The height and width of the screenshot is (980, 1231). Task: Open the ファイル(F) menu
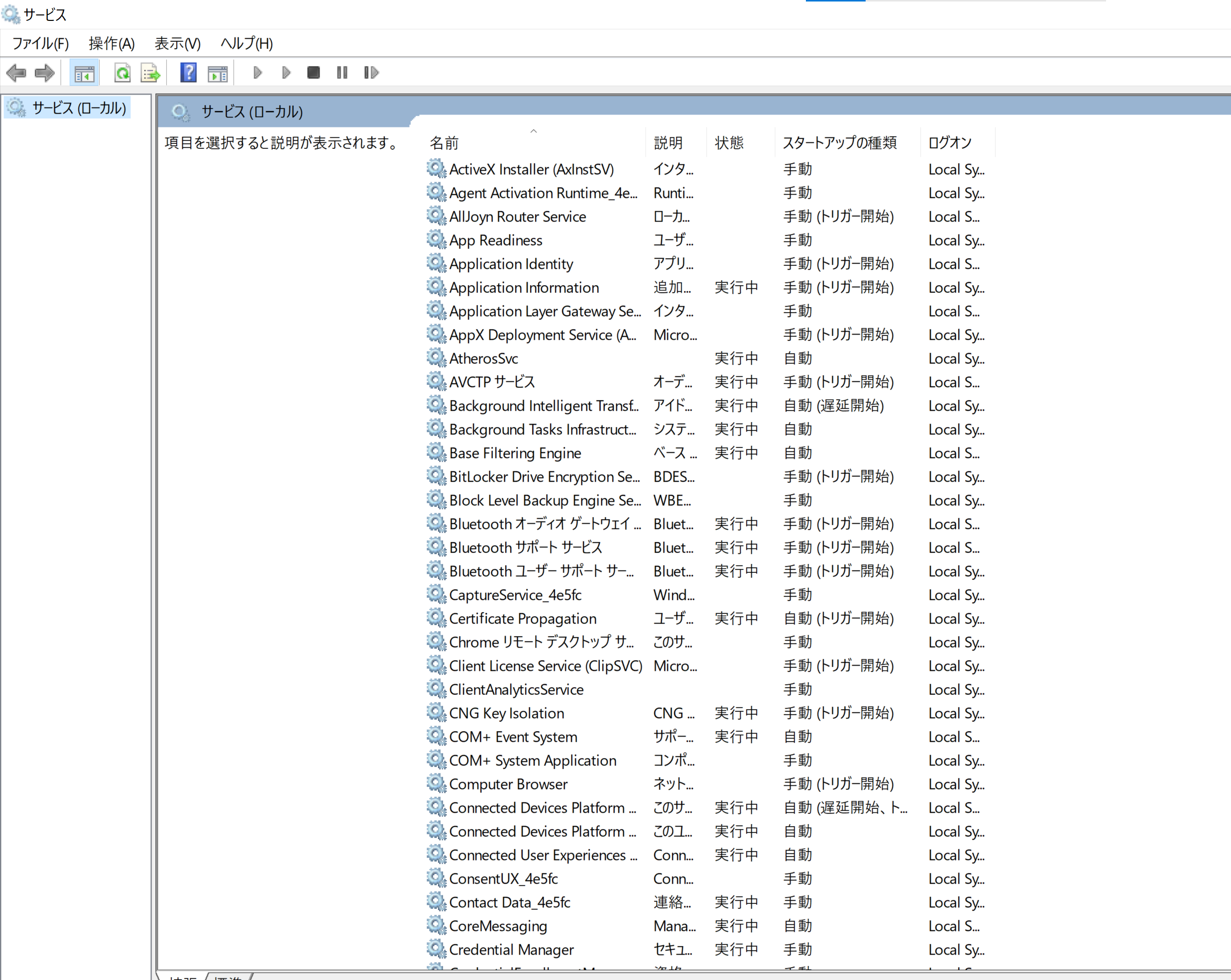point(40,43)
